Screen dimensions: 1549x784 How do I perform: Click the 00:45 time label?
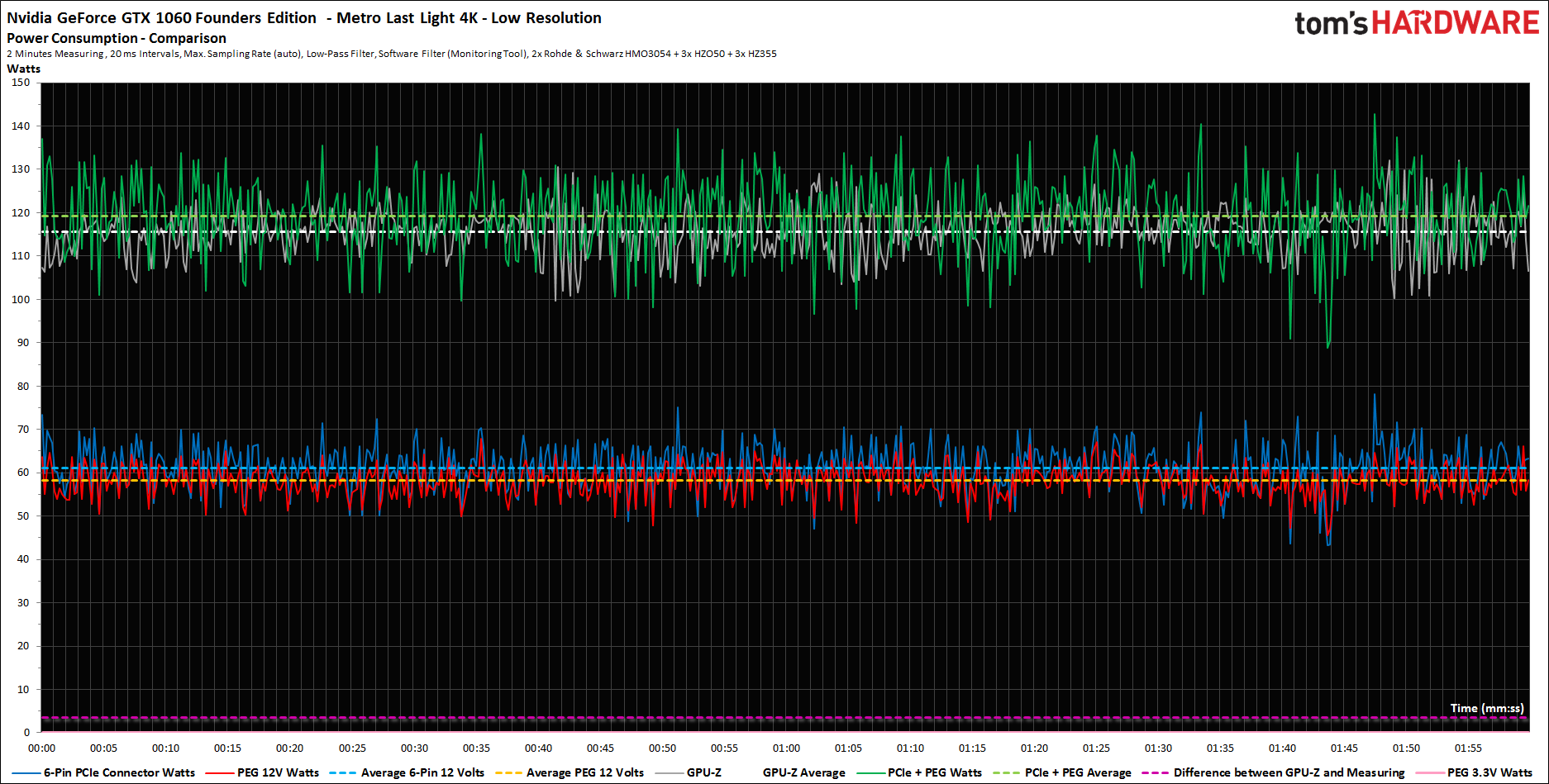click(600, 748)
